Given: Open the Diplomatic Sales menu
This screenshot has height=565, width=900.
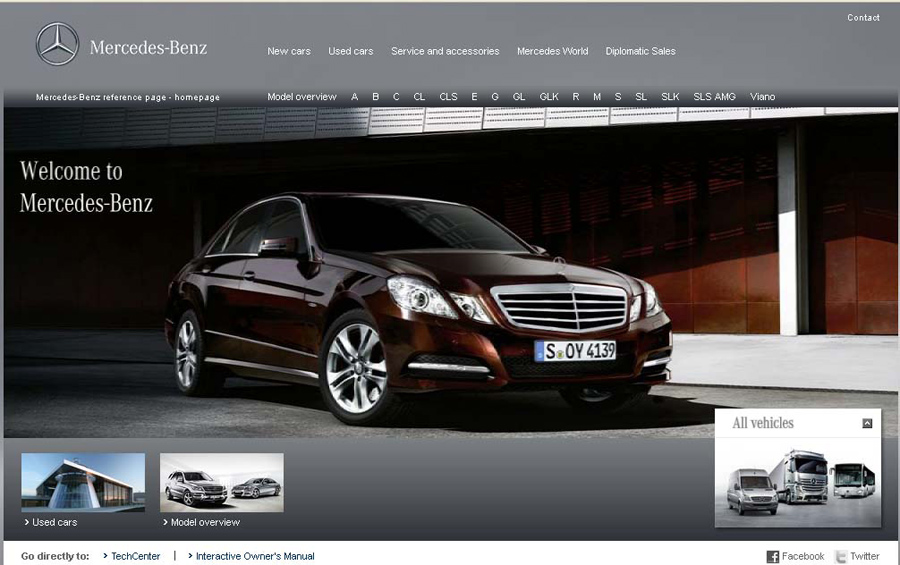Looking at the screenshot, I should 641,51.
